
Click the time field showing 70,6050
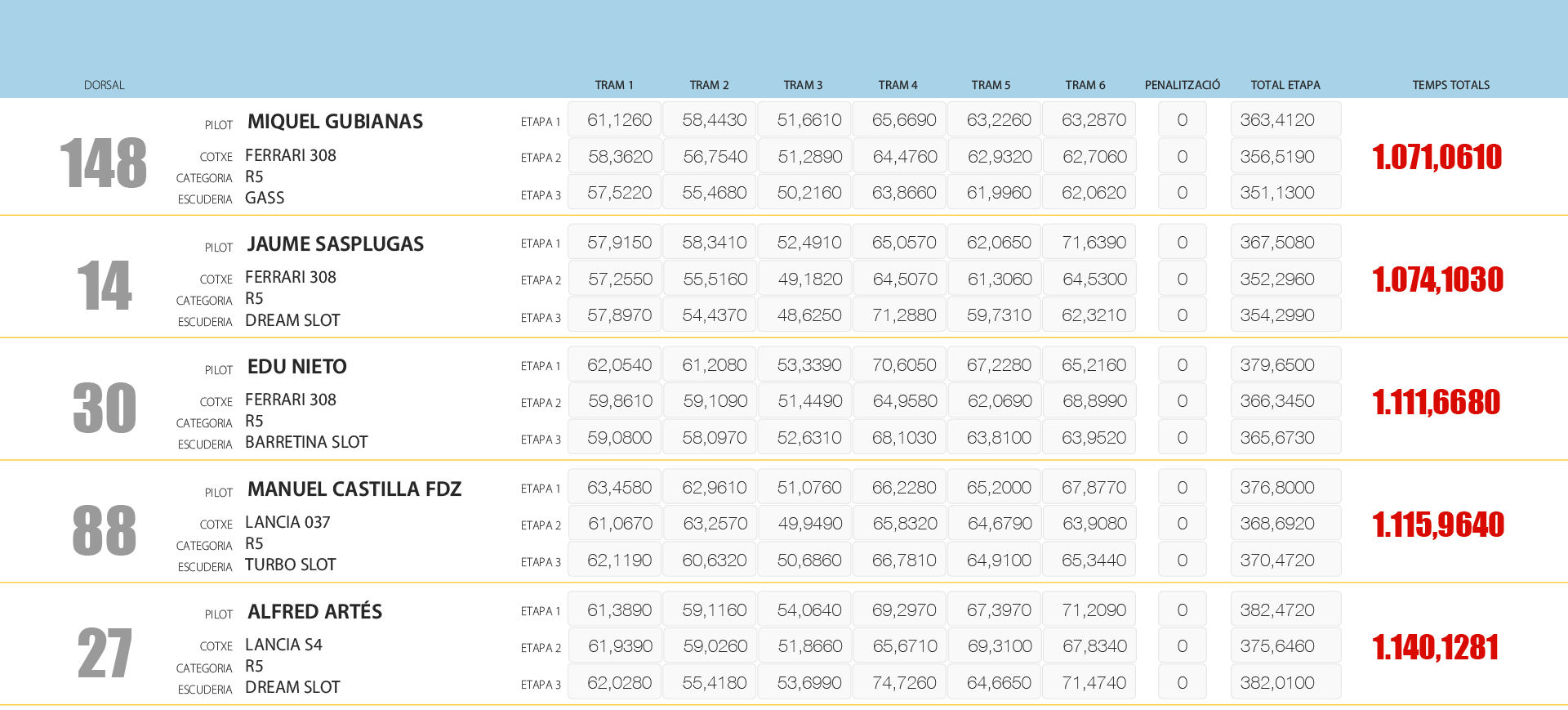(903, 365)
